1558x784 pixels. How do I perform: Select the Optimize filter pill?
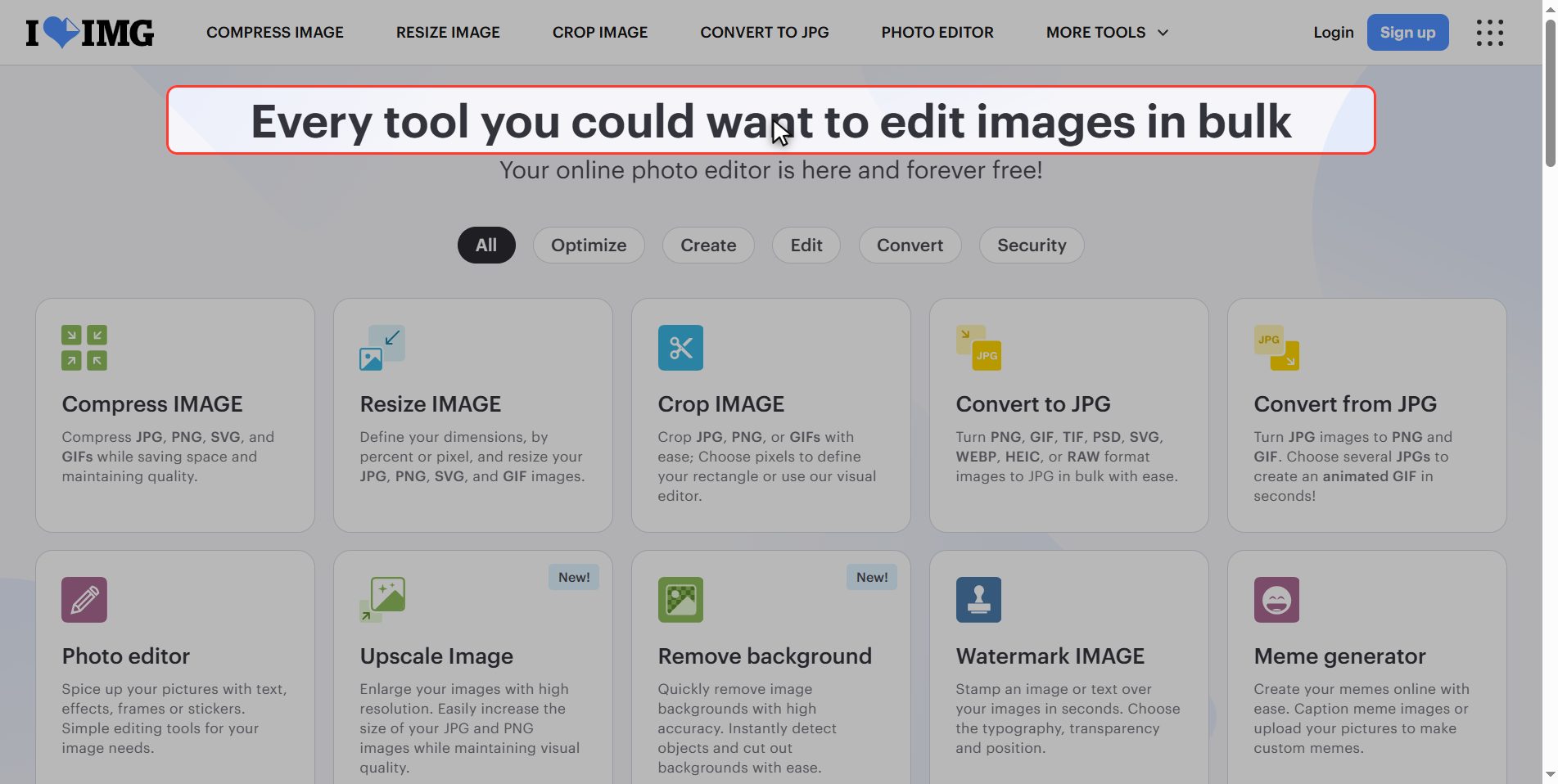coord(589,245)
